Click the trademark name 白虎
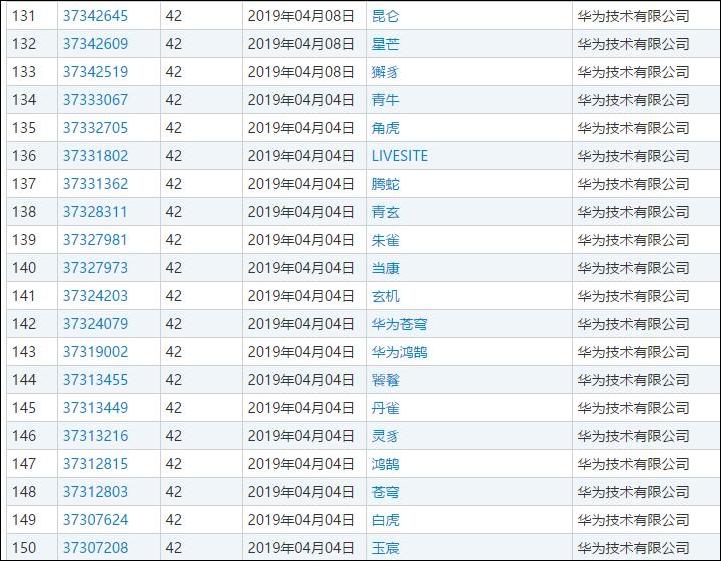This screenshot has height=561, width=721. [x=385, y=520]
